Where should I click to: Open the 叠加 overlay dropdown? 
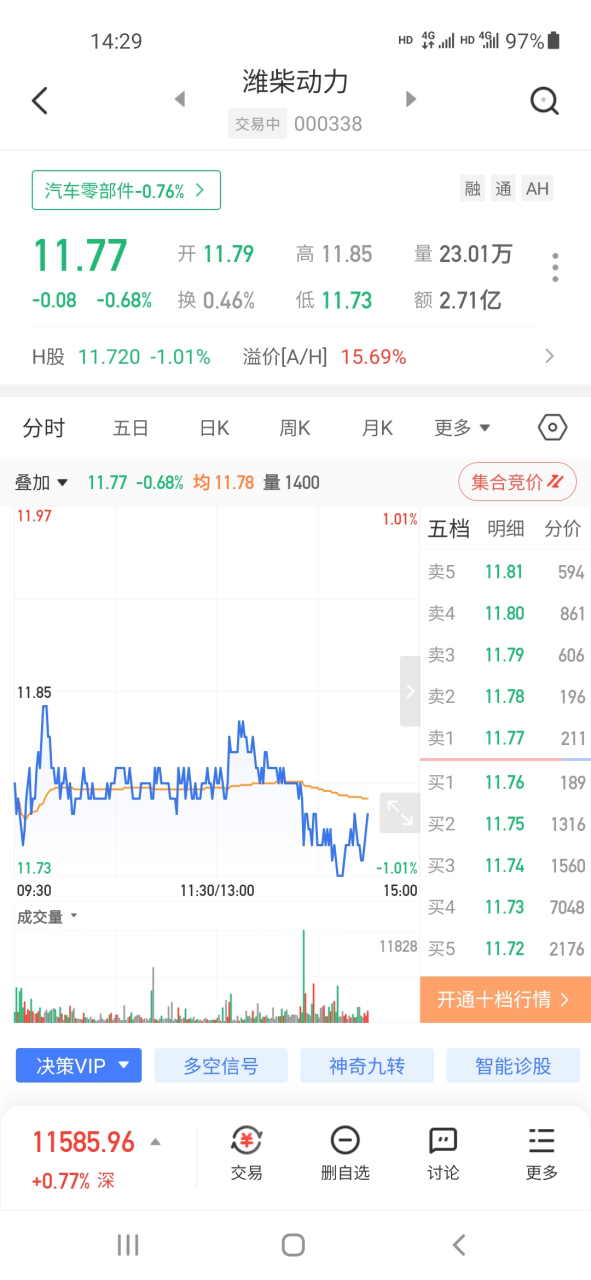pyautogui.click(x=42, y=482)
